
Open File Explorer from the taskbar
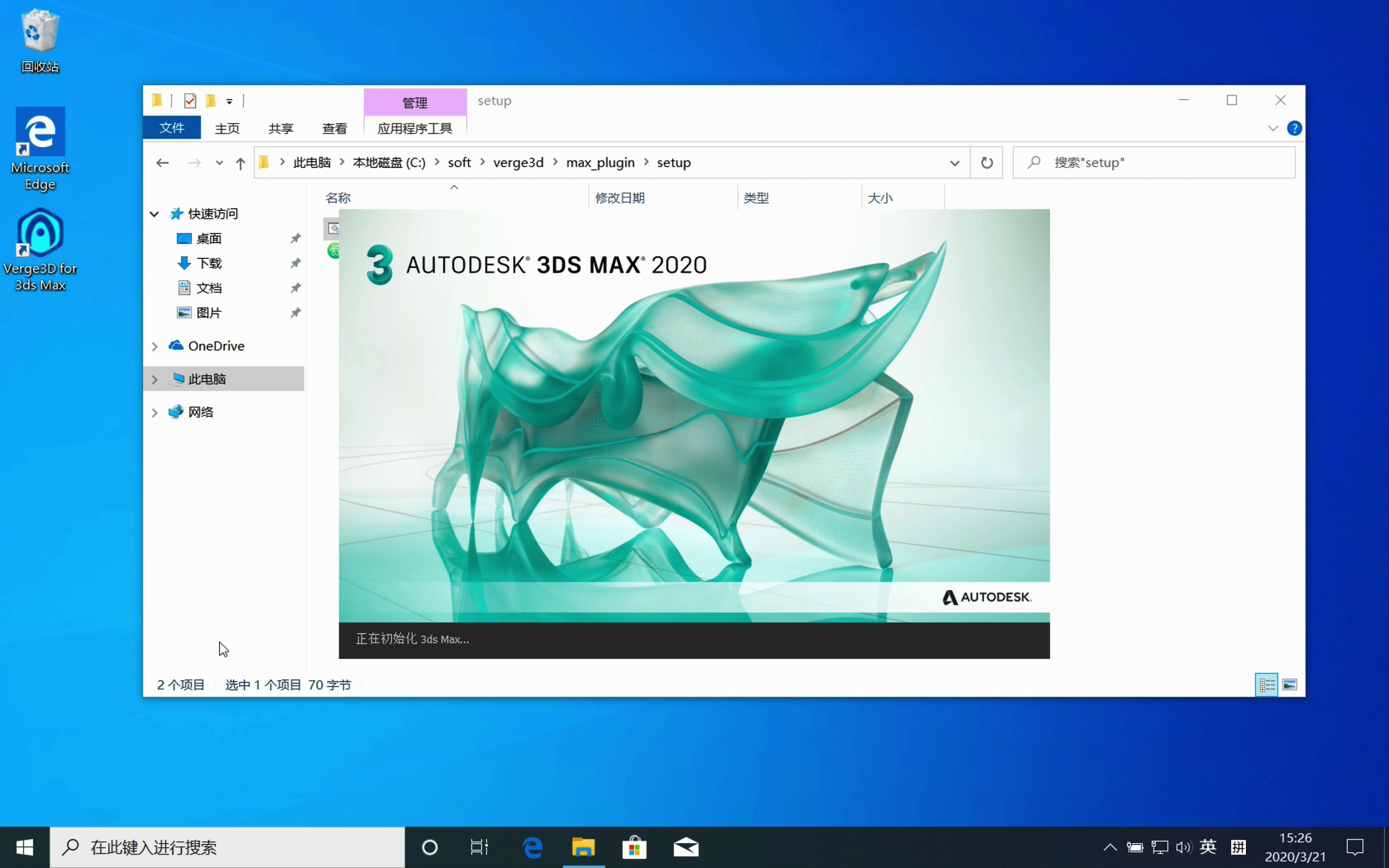coord(583,847)
